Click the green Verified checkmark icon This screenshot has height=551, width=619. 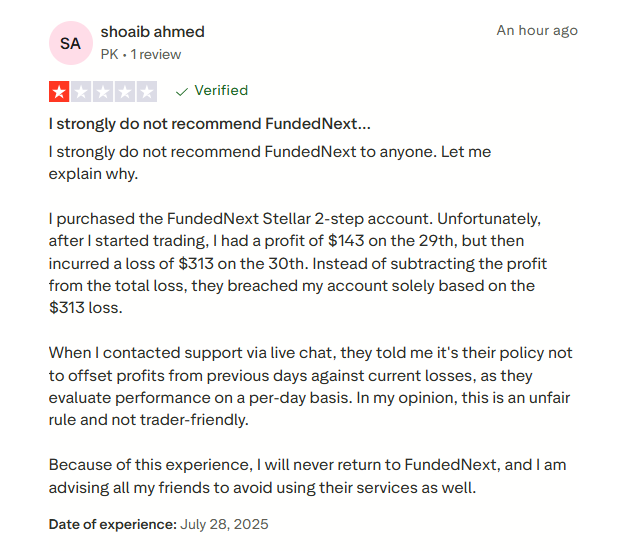181,91
